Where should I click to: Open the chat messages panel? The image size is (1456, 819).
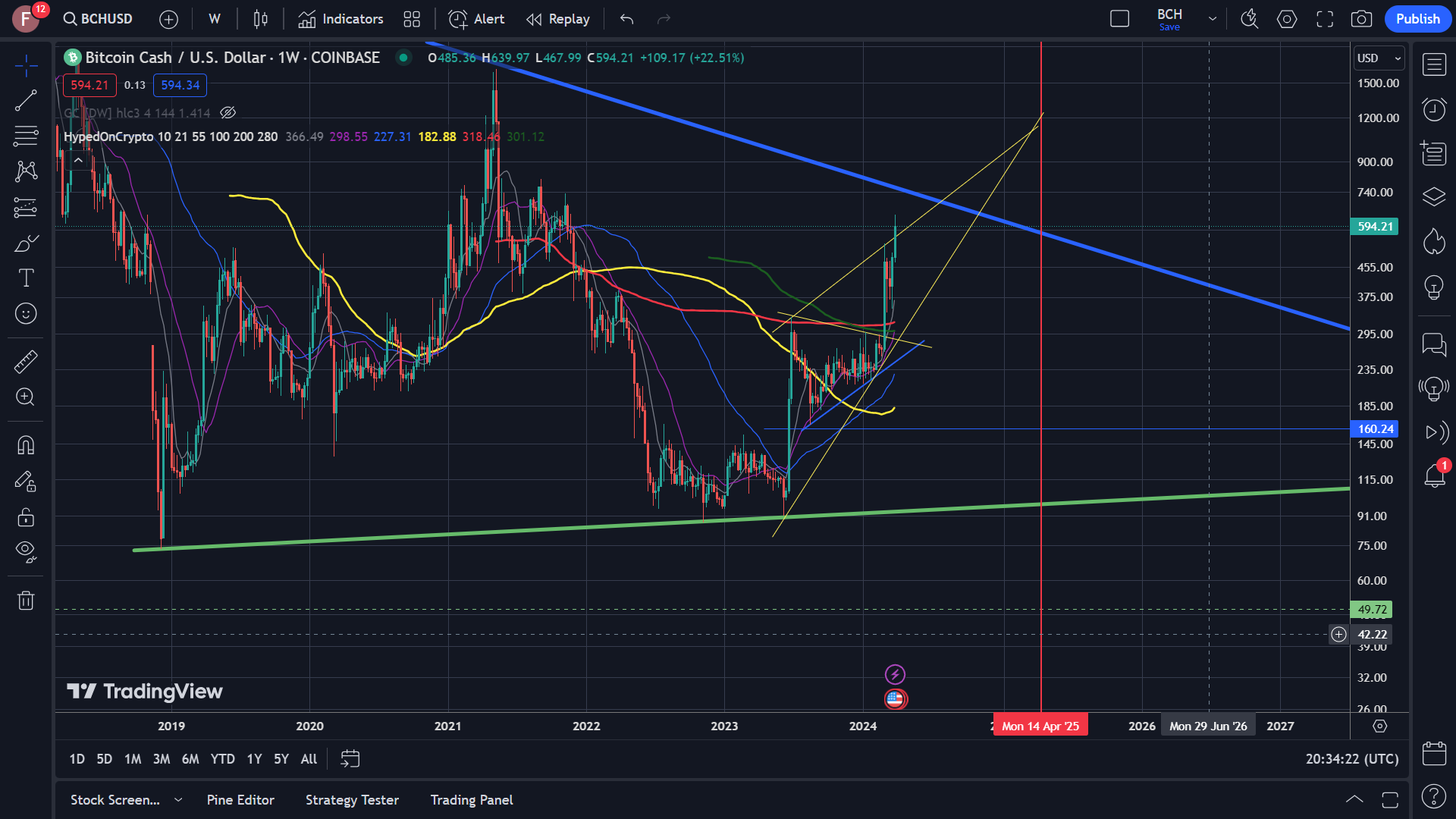[1434, 344]
